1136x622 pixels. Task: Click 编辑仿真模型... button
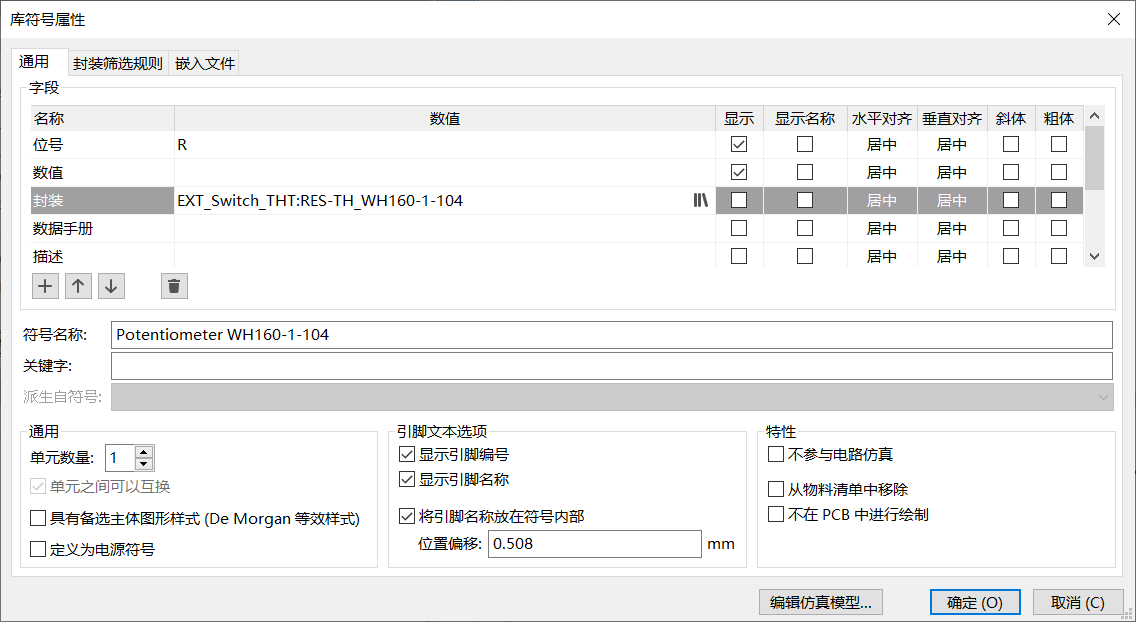(x=821, y=602)
